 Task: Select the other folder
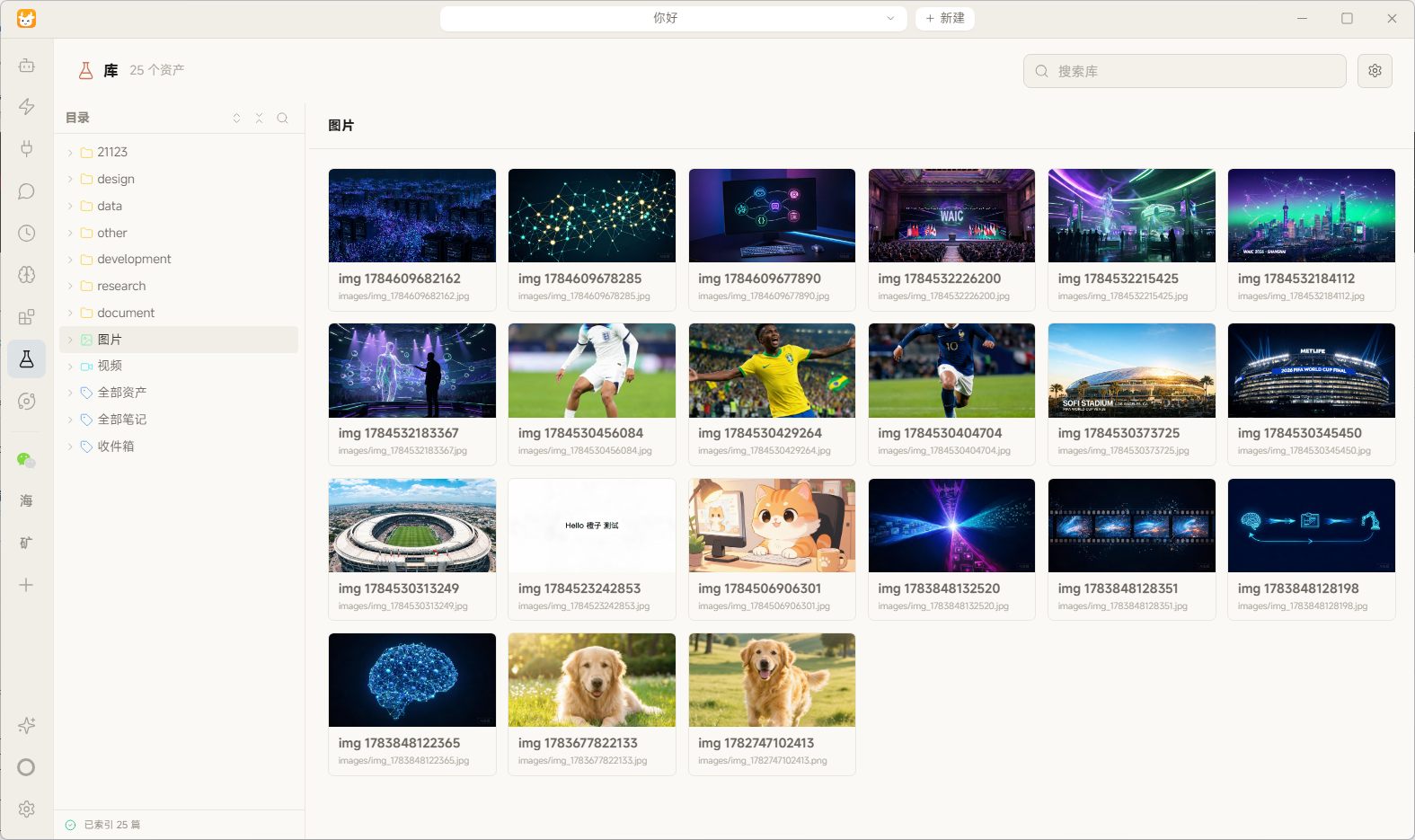point(179,233)
